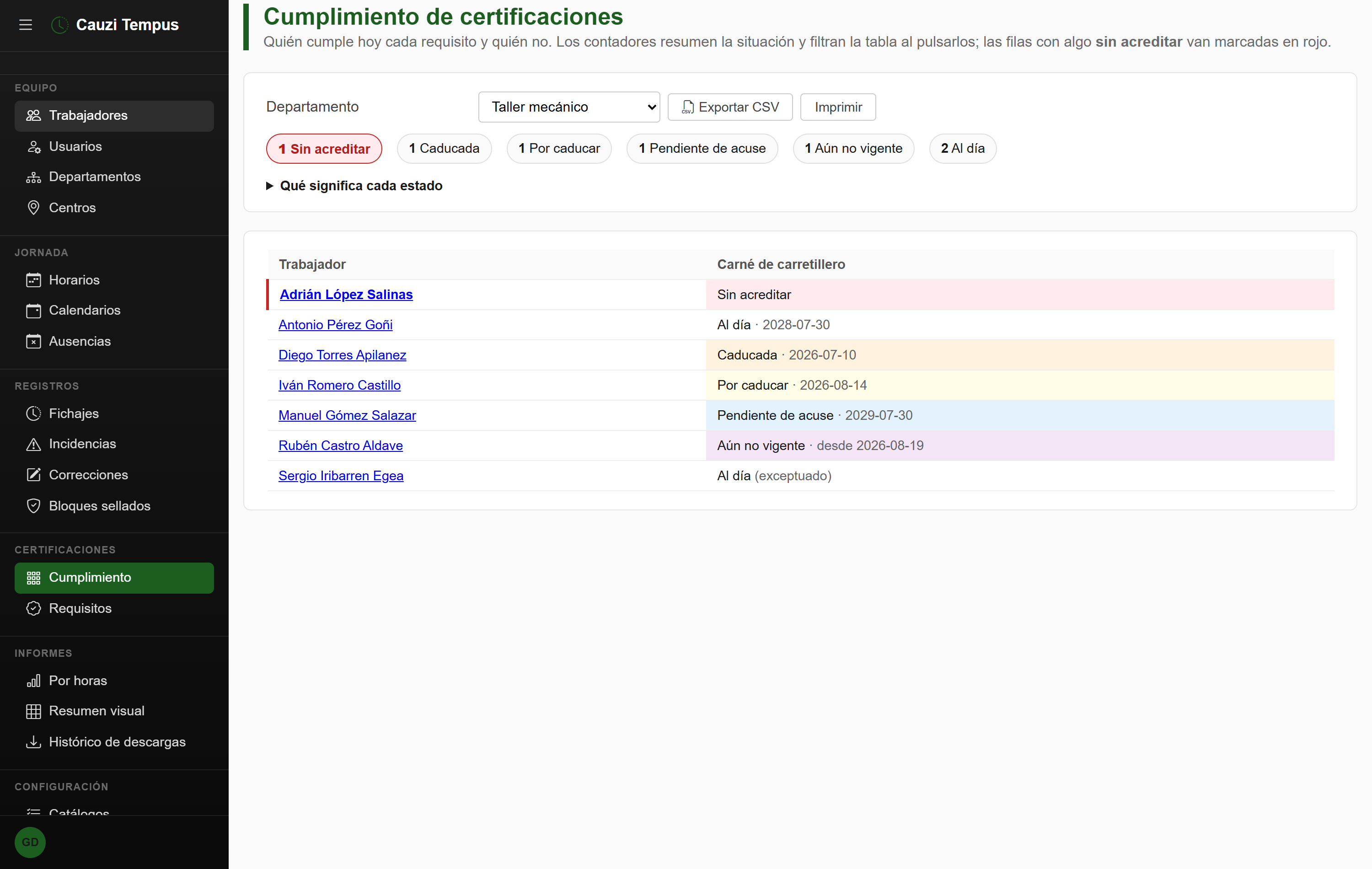The width and height of the screenshot is (1372, 869).
Task: Click the Exportar CSV button
Action: pyautogui.click(x=730, y=107)
